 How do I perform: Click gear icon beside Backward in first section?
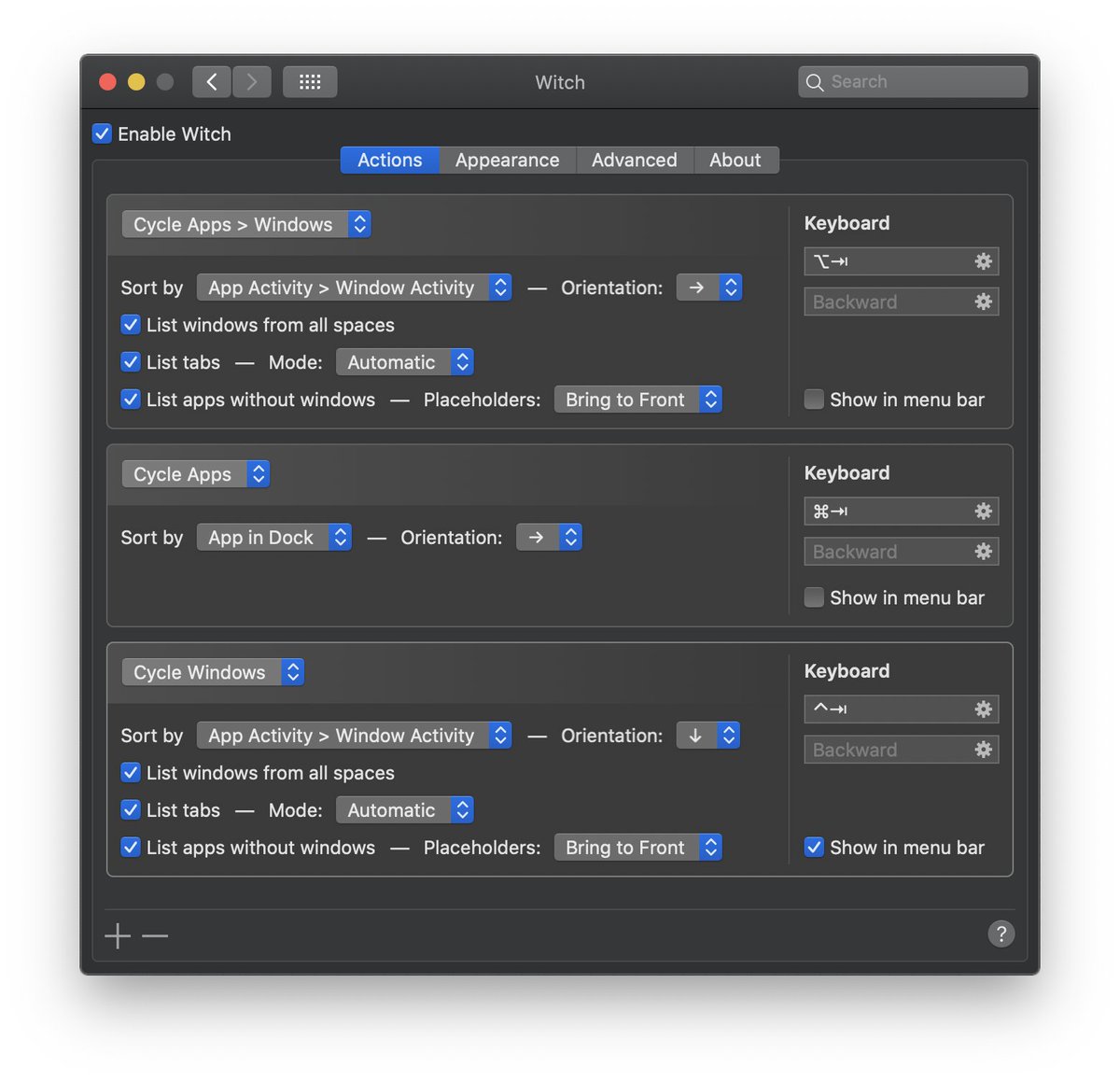(x=983, y=302)
